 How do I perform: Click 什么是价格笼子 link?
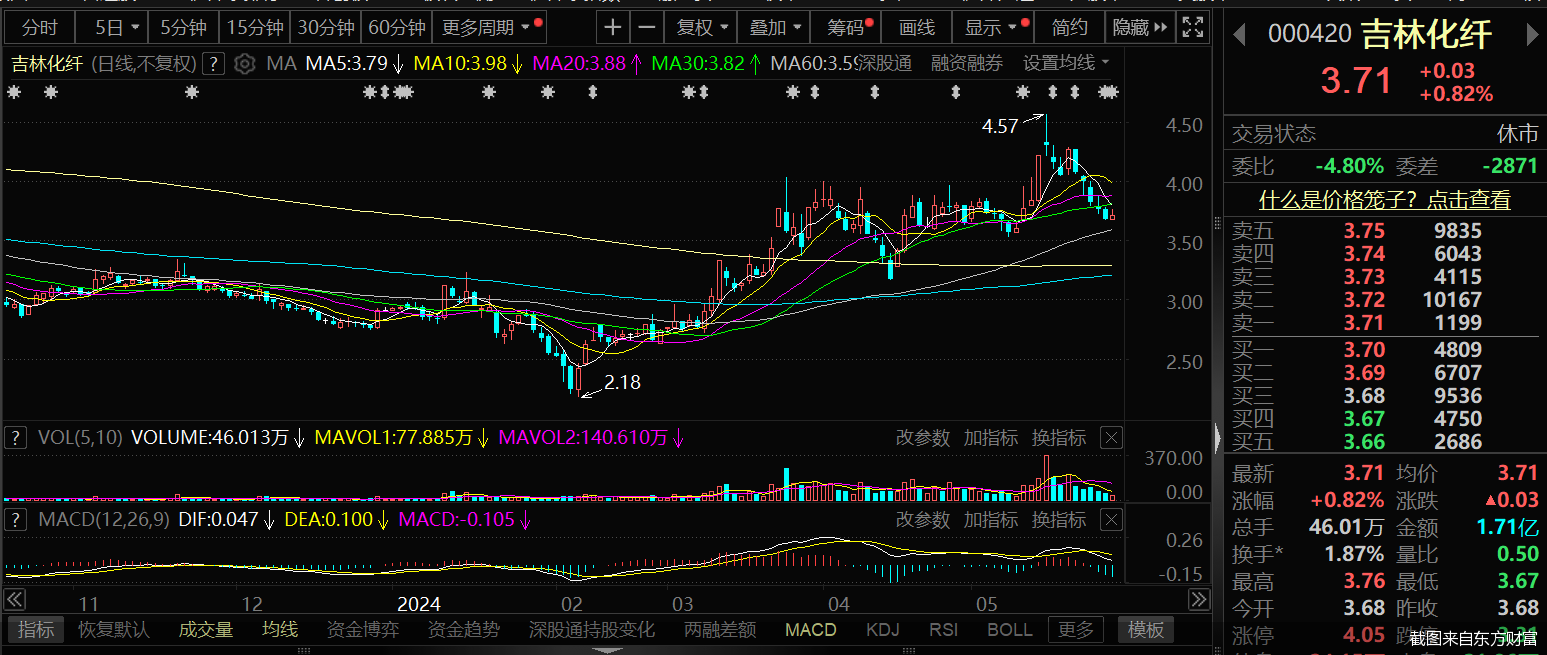tap(1384, 199)
